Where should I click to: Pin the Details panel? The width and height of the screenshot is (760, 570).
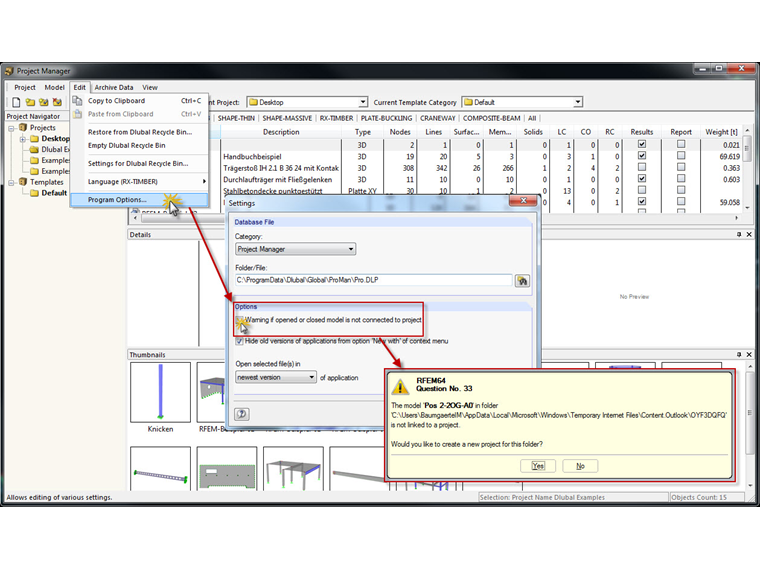click(739, 235)
